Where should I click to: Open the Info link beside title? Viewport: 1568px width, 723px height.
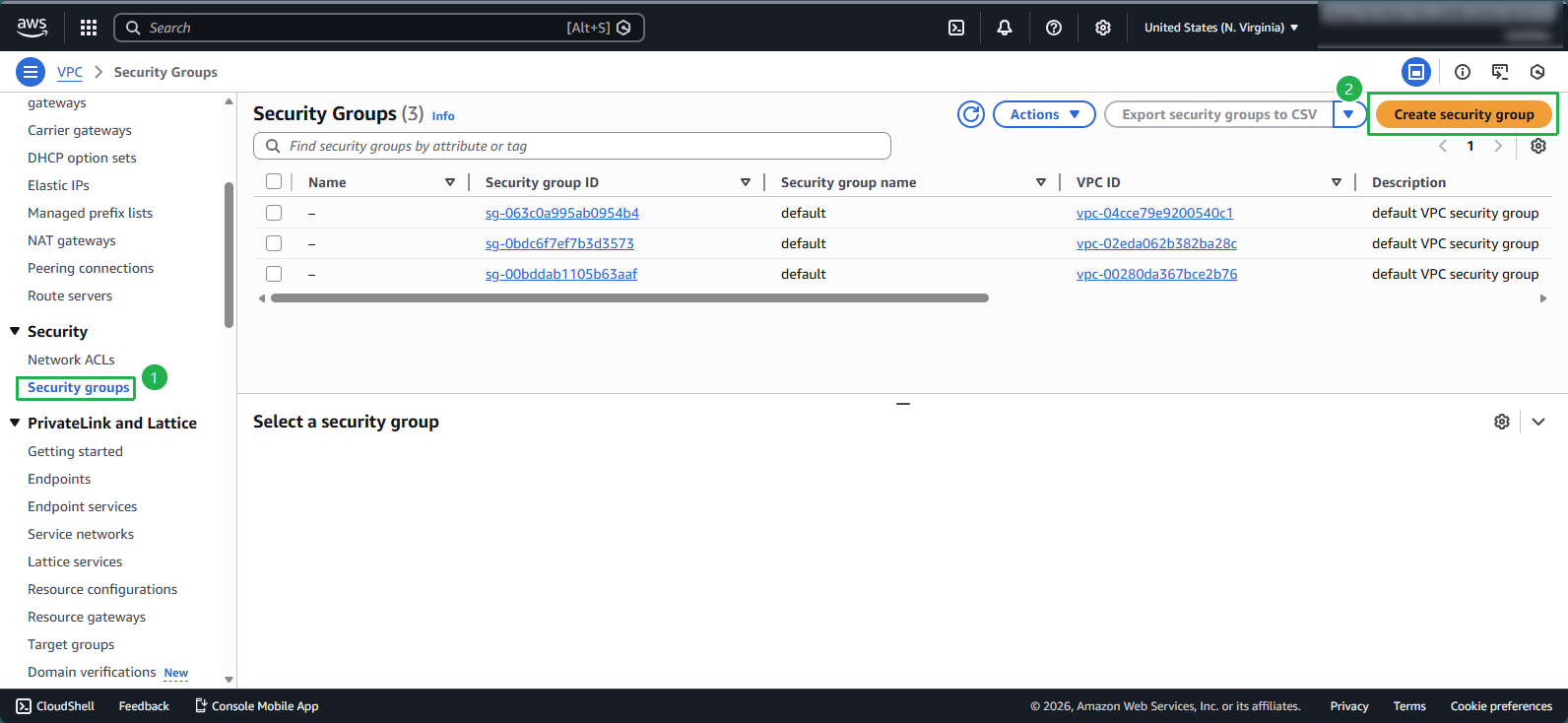pos(443,116)
